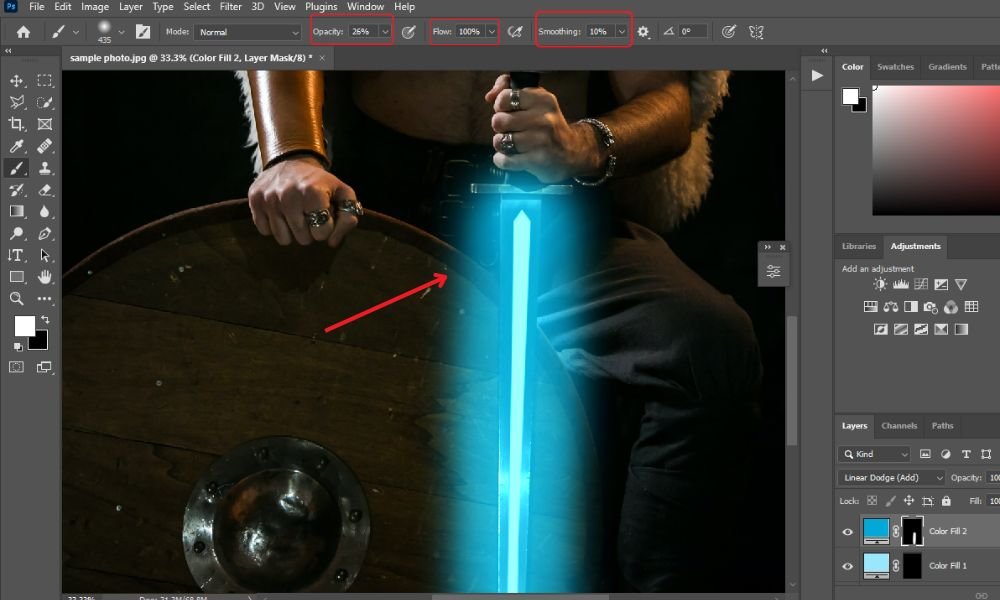Go to Photoshop Home screen
The image size is (1000, 600).
click(x=24, y=32)
